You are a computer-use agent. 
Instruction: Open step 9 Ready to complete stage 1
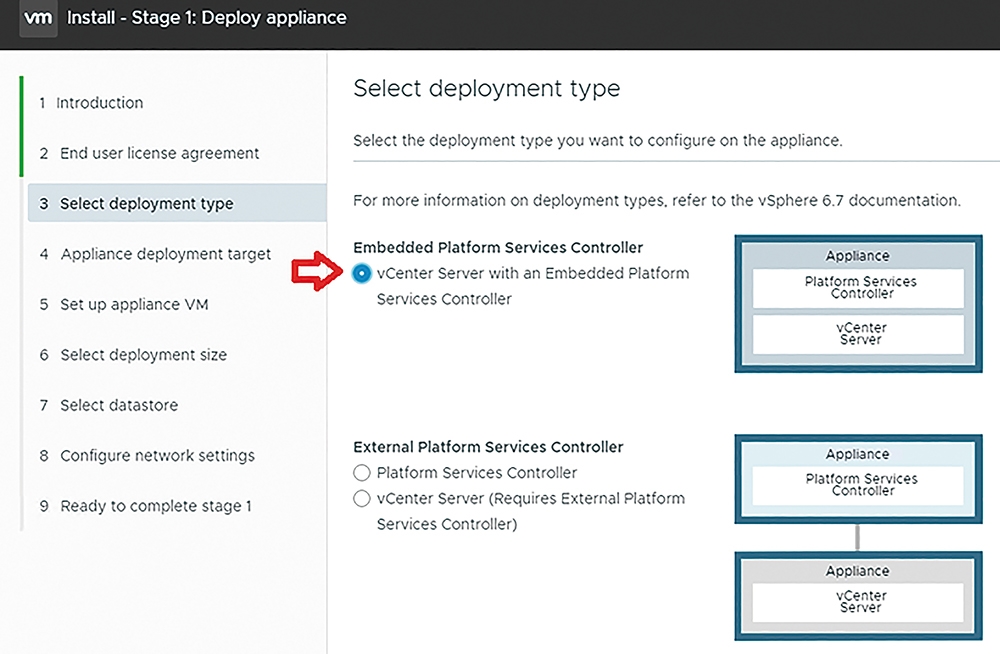[x=145, y=506]
